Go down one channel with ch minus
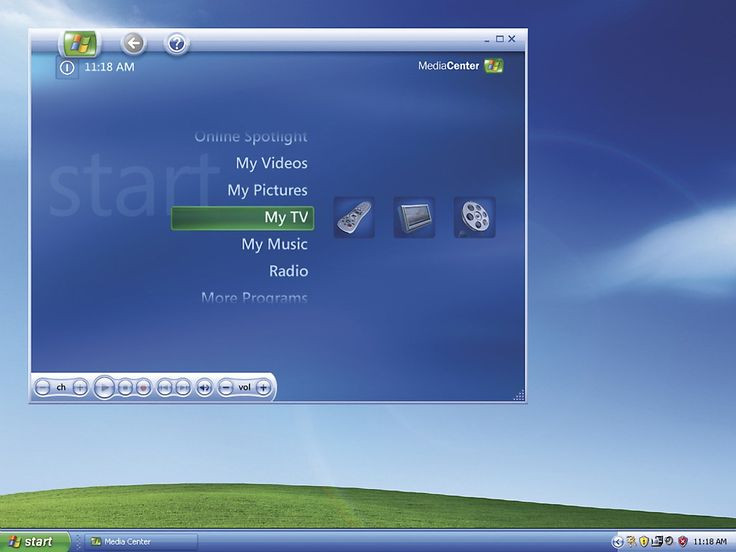 coord(42,387)
